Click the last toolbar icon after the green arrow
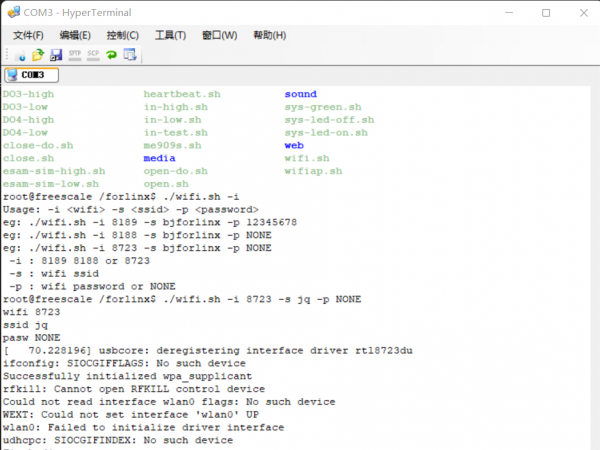The height and width of the screenshot is (450, 600). coord(129,54)
